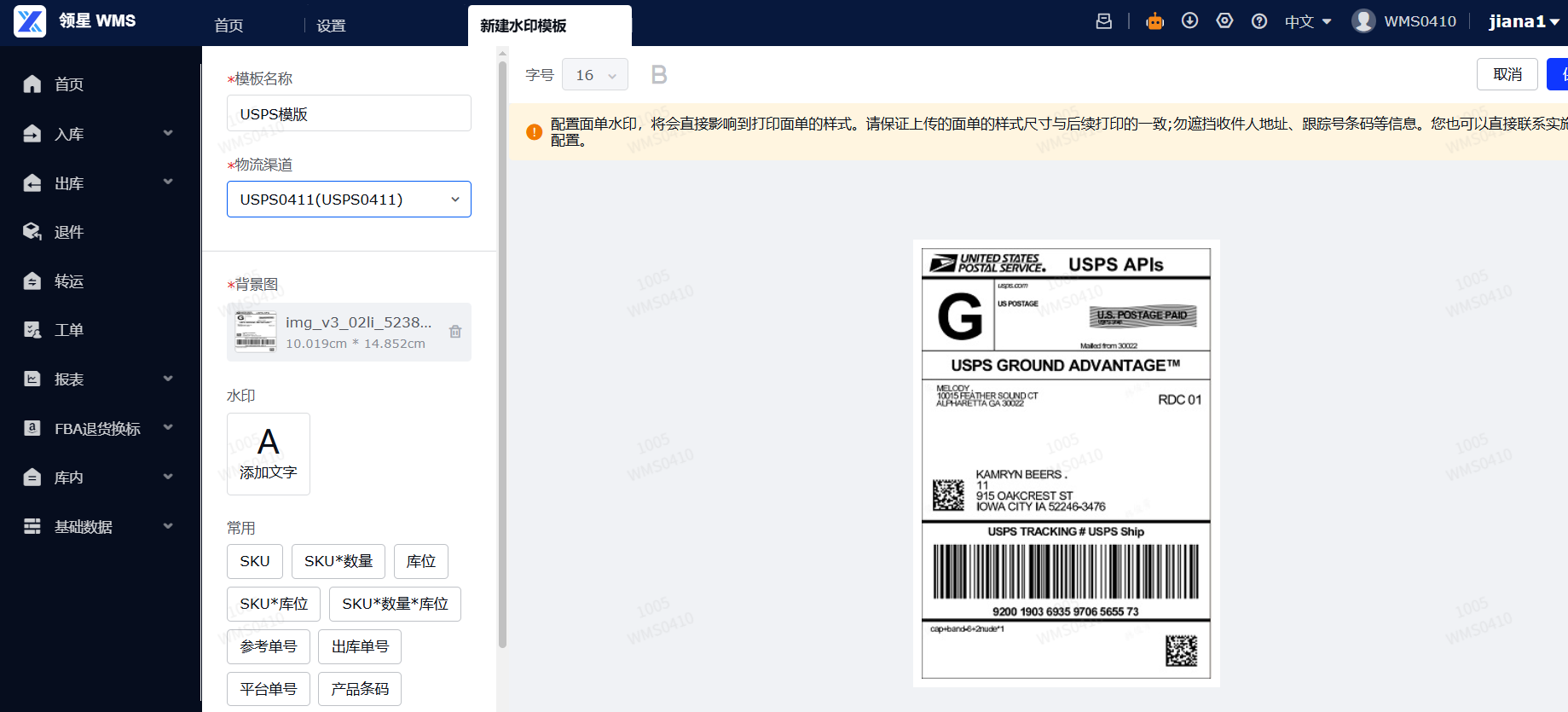Click the background image thumbnail
The height and width of the screenshot is (712, 1568).
(256, 332)
